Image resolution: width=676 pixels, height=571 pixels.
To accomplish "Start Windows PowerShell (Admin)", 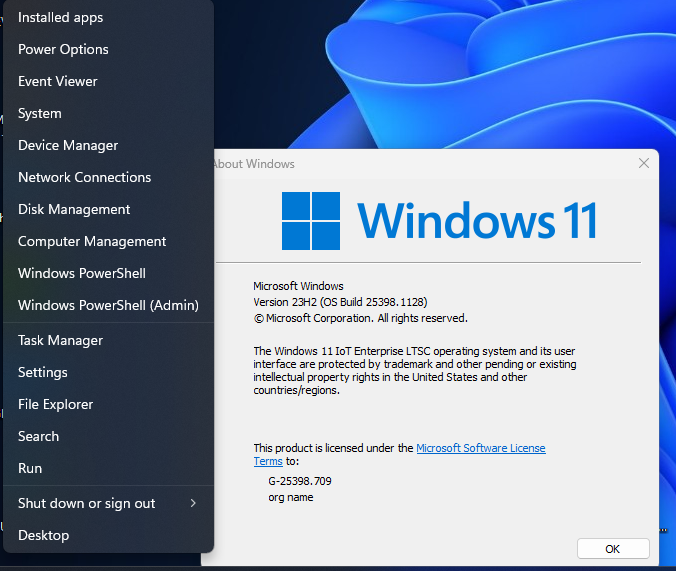I will tap(108, 305).
